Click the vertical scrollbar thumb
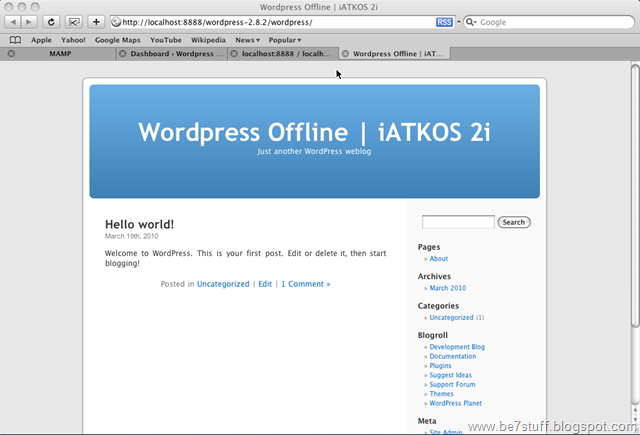The width and height of the screenshot is (640, 435). point(635,195)
